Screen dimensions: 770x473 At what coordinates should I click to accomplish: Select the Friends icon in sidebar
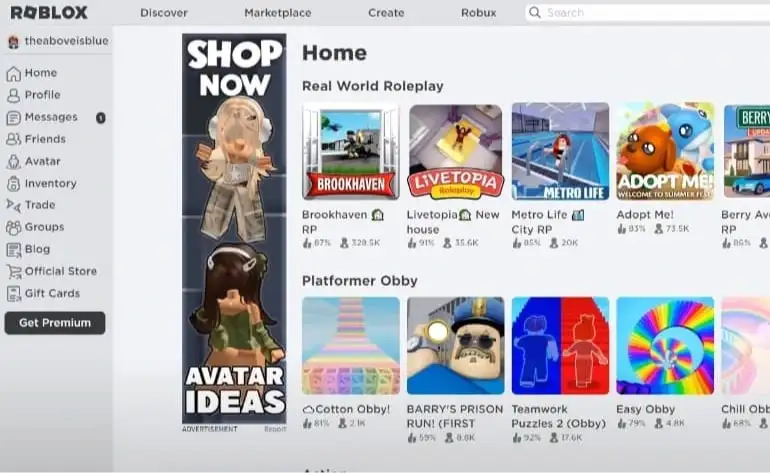[13, 139]
